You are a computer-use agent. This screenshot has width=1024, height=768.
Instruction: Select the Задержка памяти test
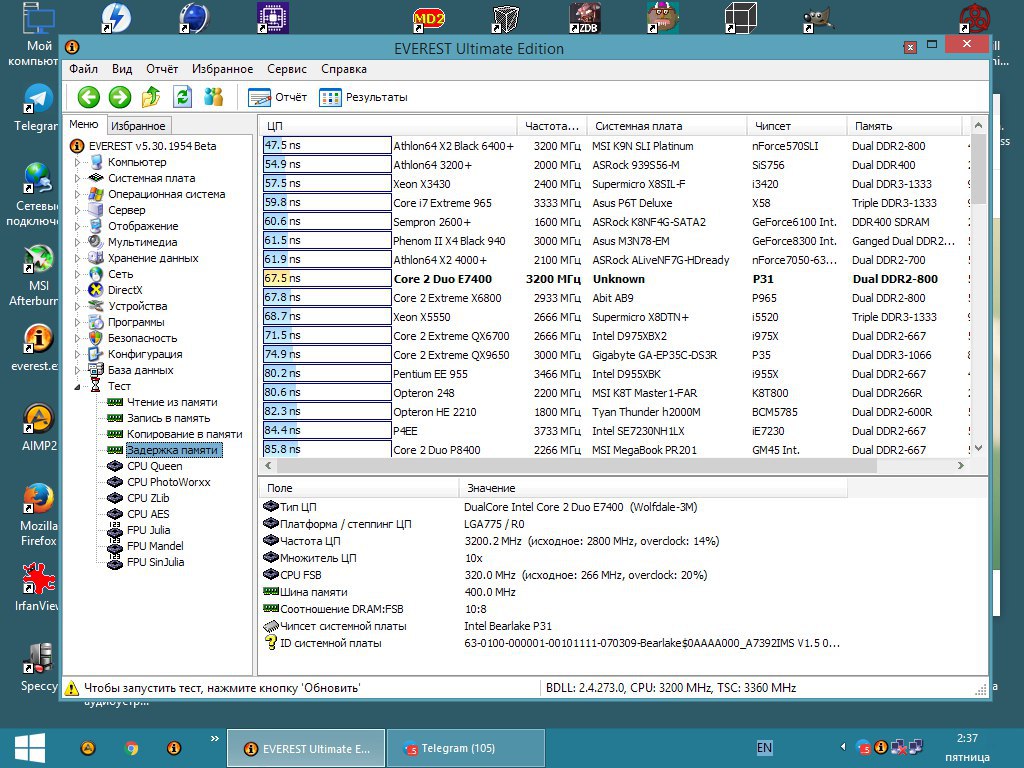172,450
